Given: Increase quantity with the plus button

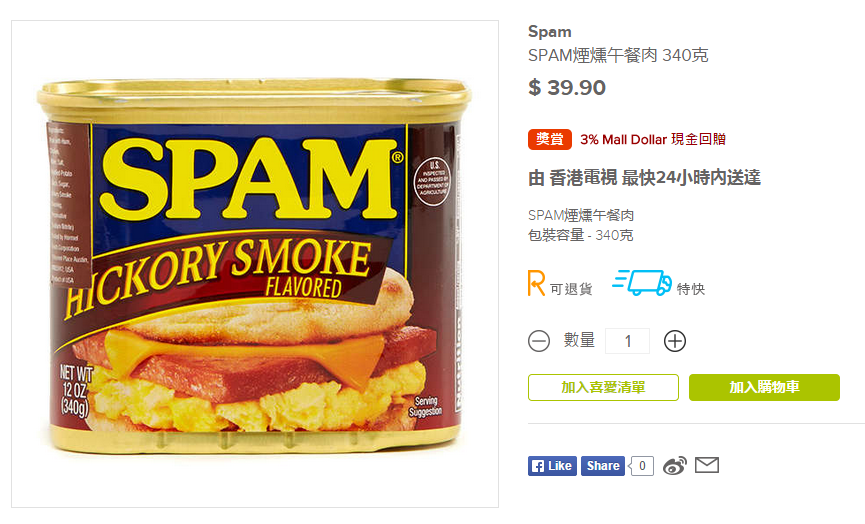Looking at the screenshot, I should (675, 341).
